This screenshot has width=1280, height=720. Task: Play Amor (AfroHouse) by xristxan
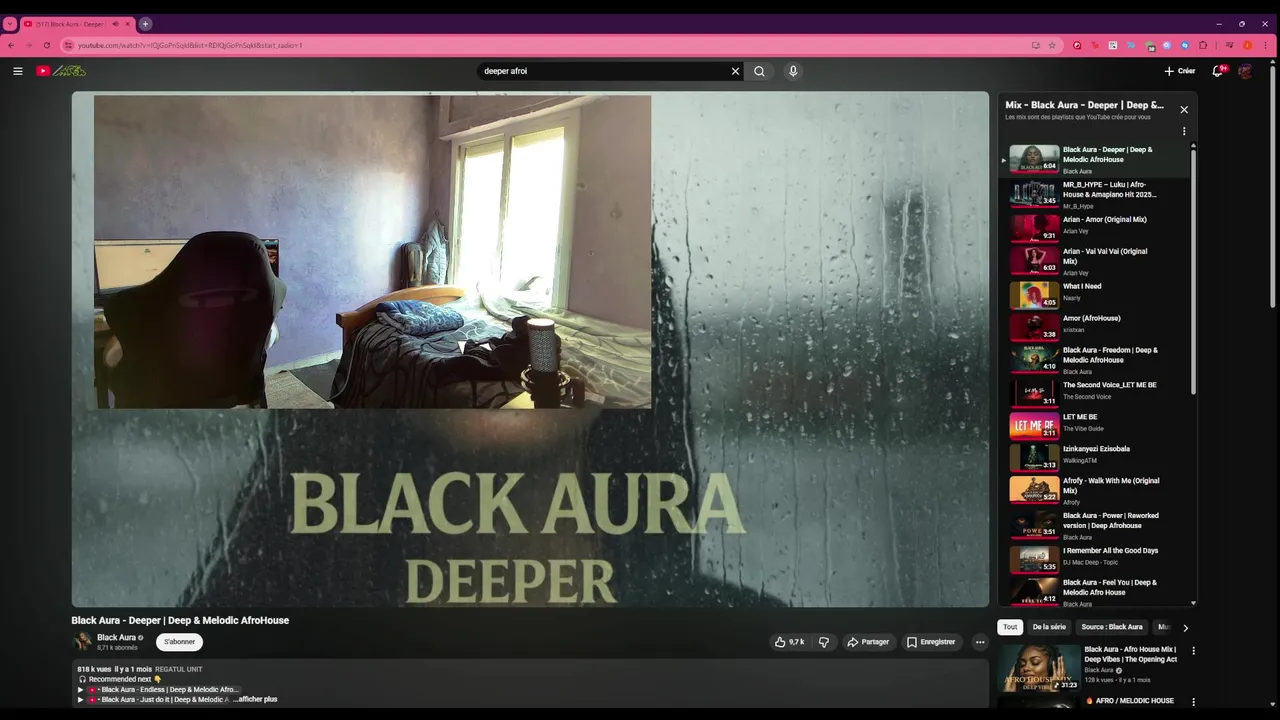[x=1097, y=326]
